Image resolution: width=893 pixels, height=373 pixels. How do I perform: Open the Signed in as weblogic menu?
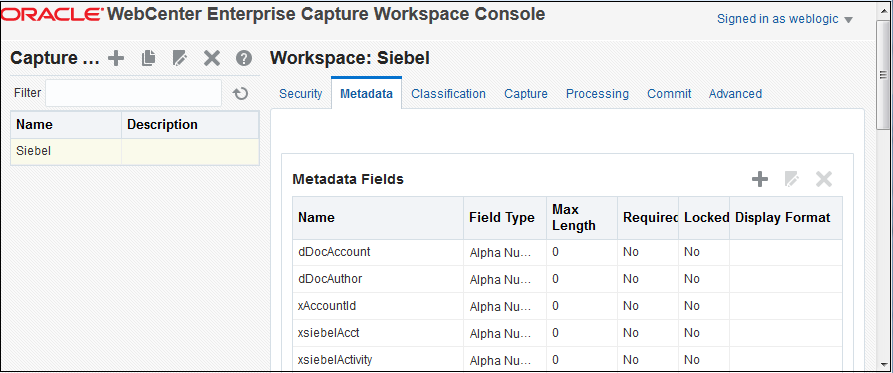coord(785,19)
